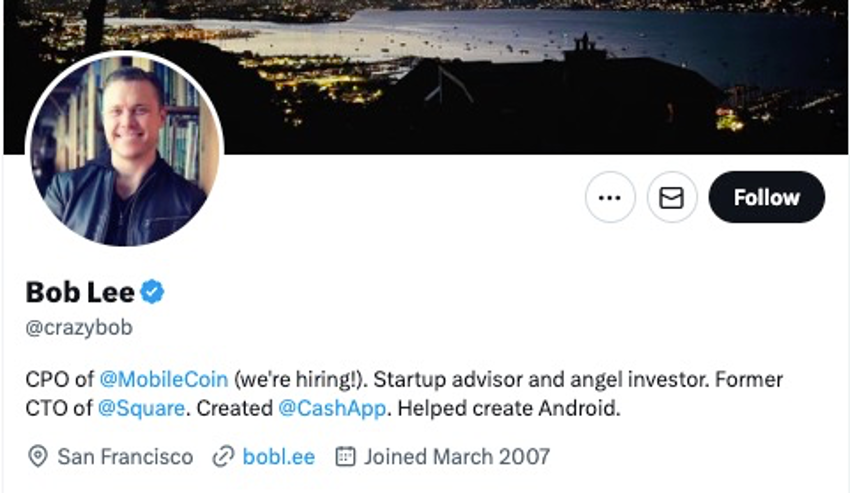Screen dimensions: 852x493
Task: Click the calendar icon beside join date
Action: coord(345,457)
